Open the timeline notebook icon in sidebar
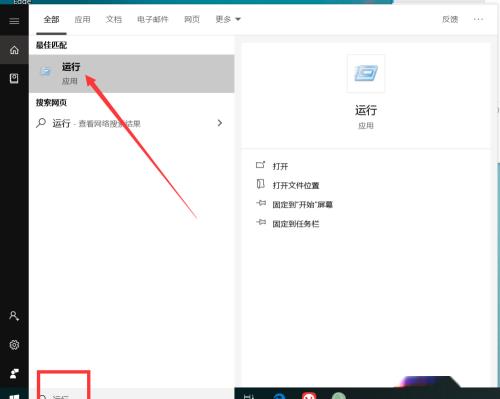 click(x=14, y=79)
